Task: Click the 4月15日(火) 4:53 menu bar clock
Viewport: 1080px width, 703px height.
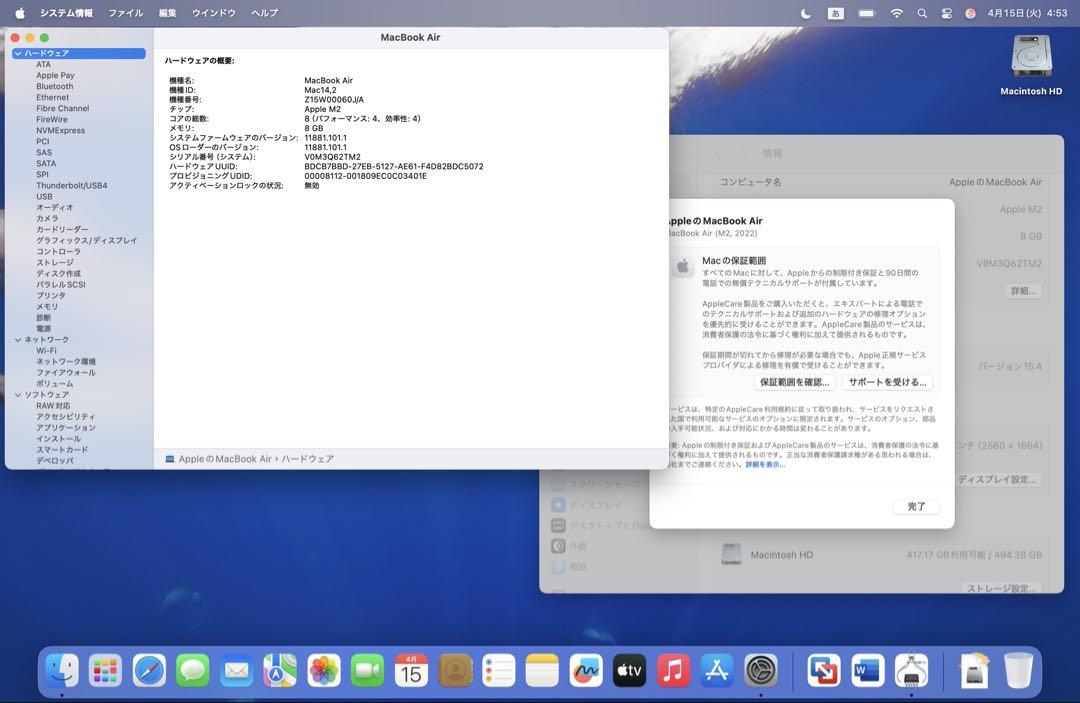Action: point(1027,13)
